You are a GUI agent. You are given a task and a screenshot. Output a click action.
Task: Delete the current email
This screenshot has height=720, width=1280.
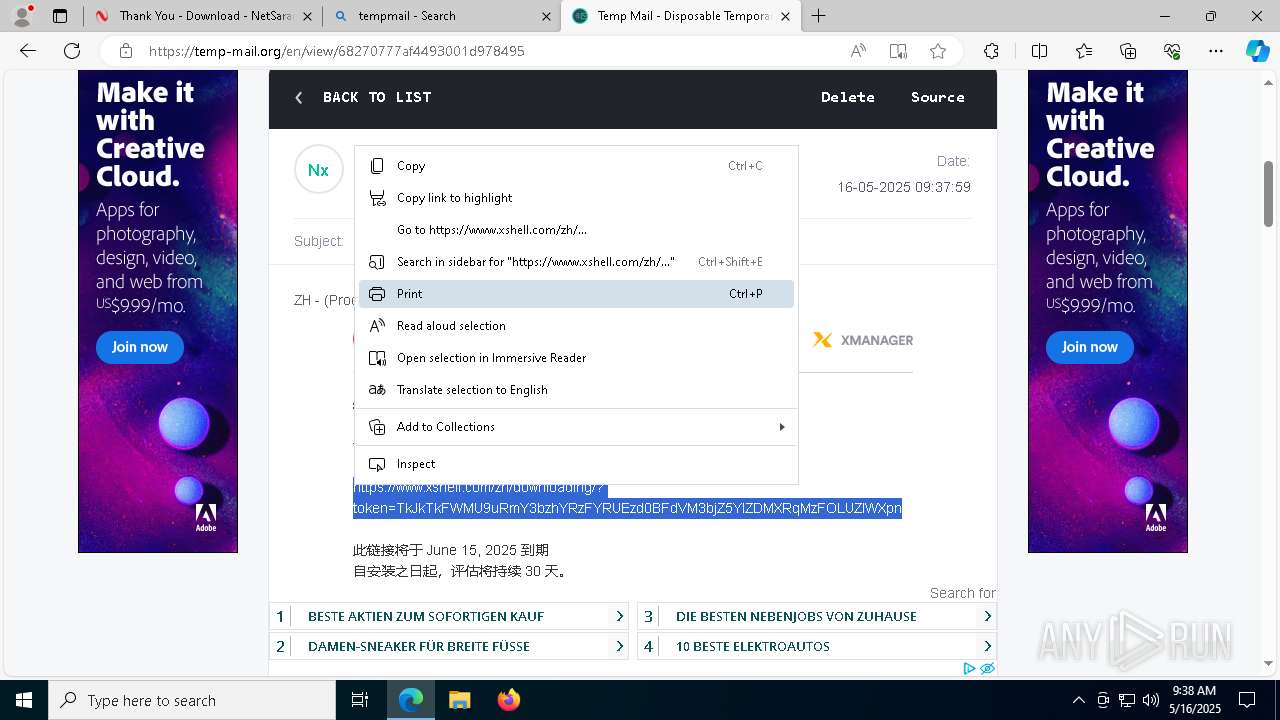pos(848,97)
